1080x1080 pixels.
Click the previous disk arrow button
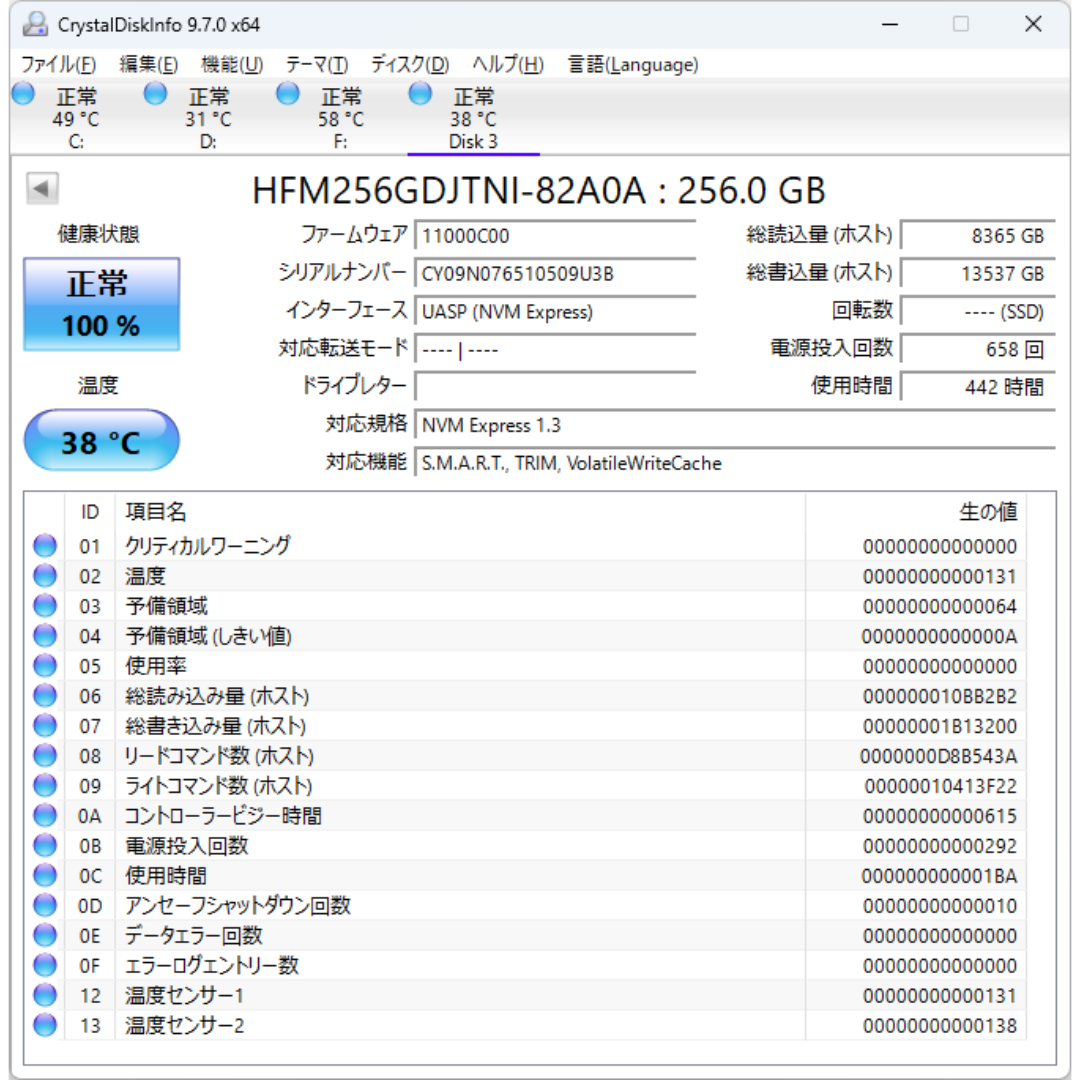coord(42,188)
